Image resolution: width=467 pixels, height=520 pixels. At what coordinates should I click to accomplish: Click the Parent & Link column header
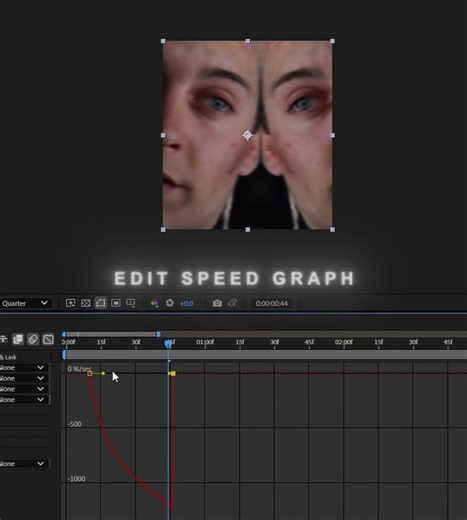[8, 357]
